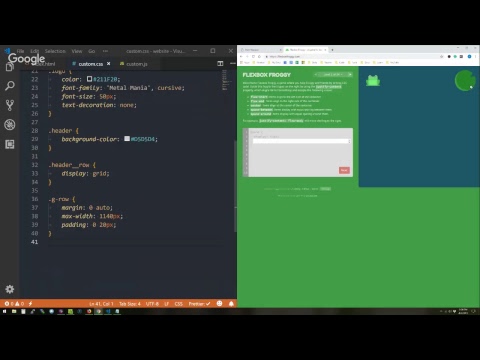Go to previous level in Flexbox Froggy

tap(316, 74)
